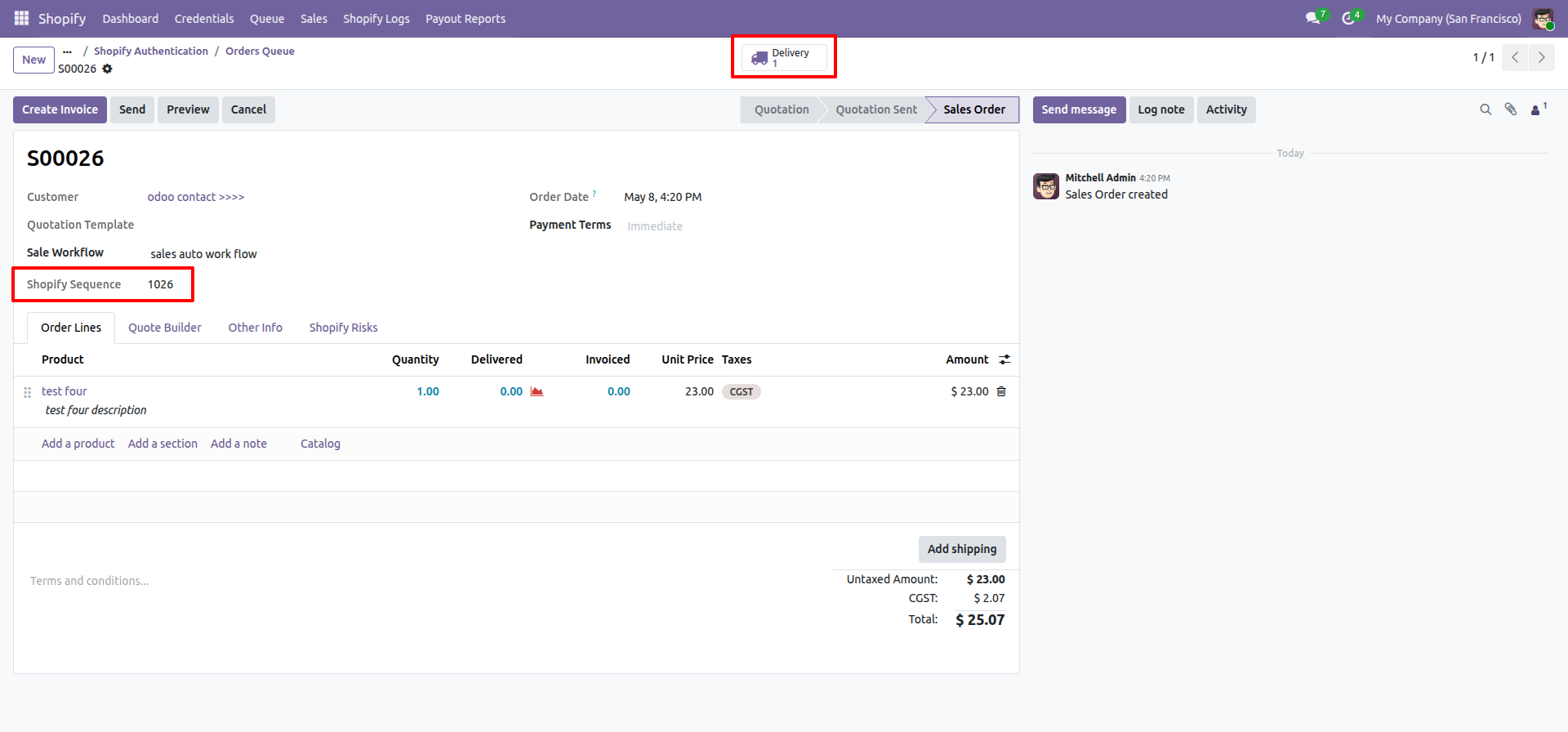This screenshot has height=732, width=1568.
Task: Search messages magnifier icon in chatter
Action: coord(1486,109)
